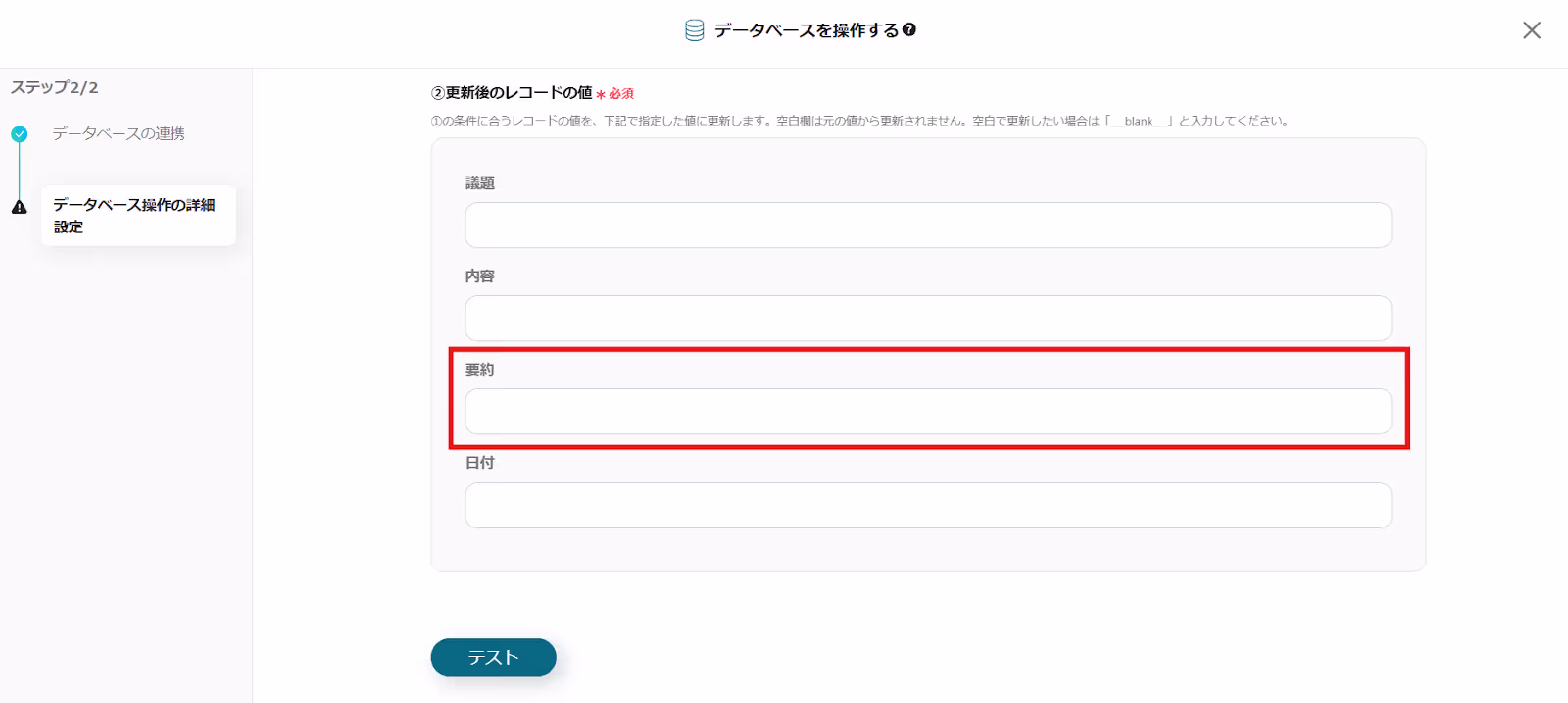
Task: Click the completed step checkmark icon
Action: coord(20,134)
